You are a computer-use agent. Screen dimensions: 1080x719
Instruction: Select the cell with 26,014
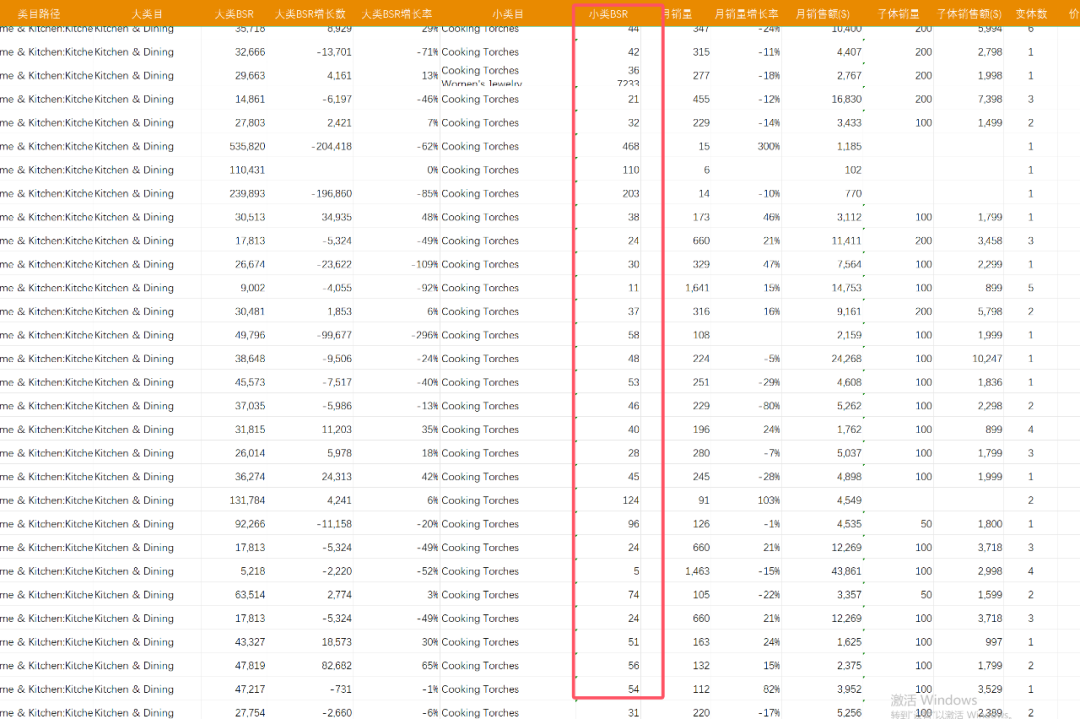click(x=250, y=453)
